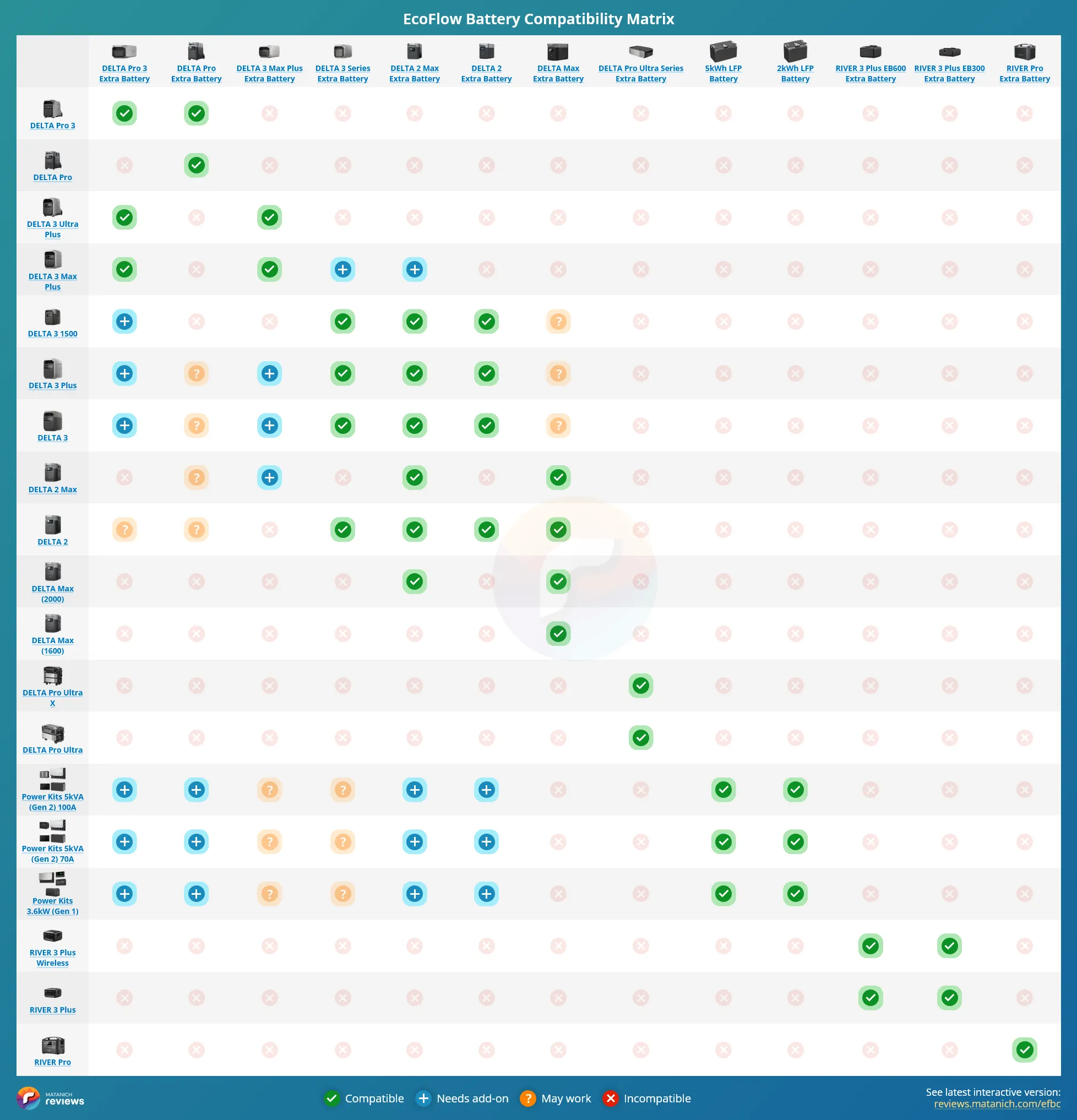This screenshot has width=1077, height=1120.
Task: Click the RIVER 3 Plus row link
Action: [52, 1010]
